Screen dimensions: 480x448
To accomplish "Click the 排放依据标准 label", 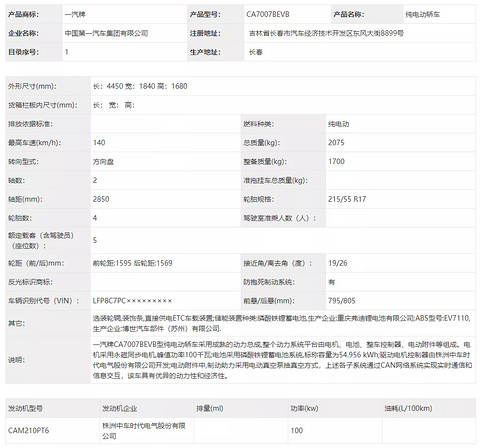I will [x=30, y=124].
